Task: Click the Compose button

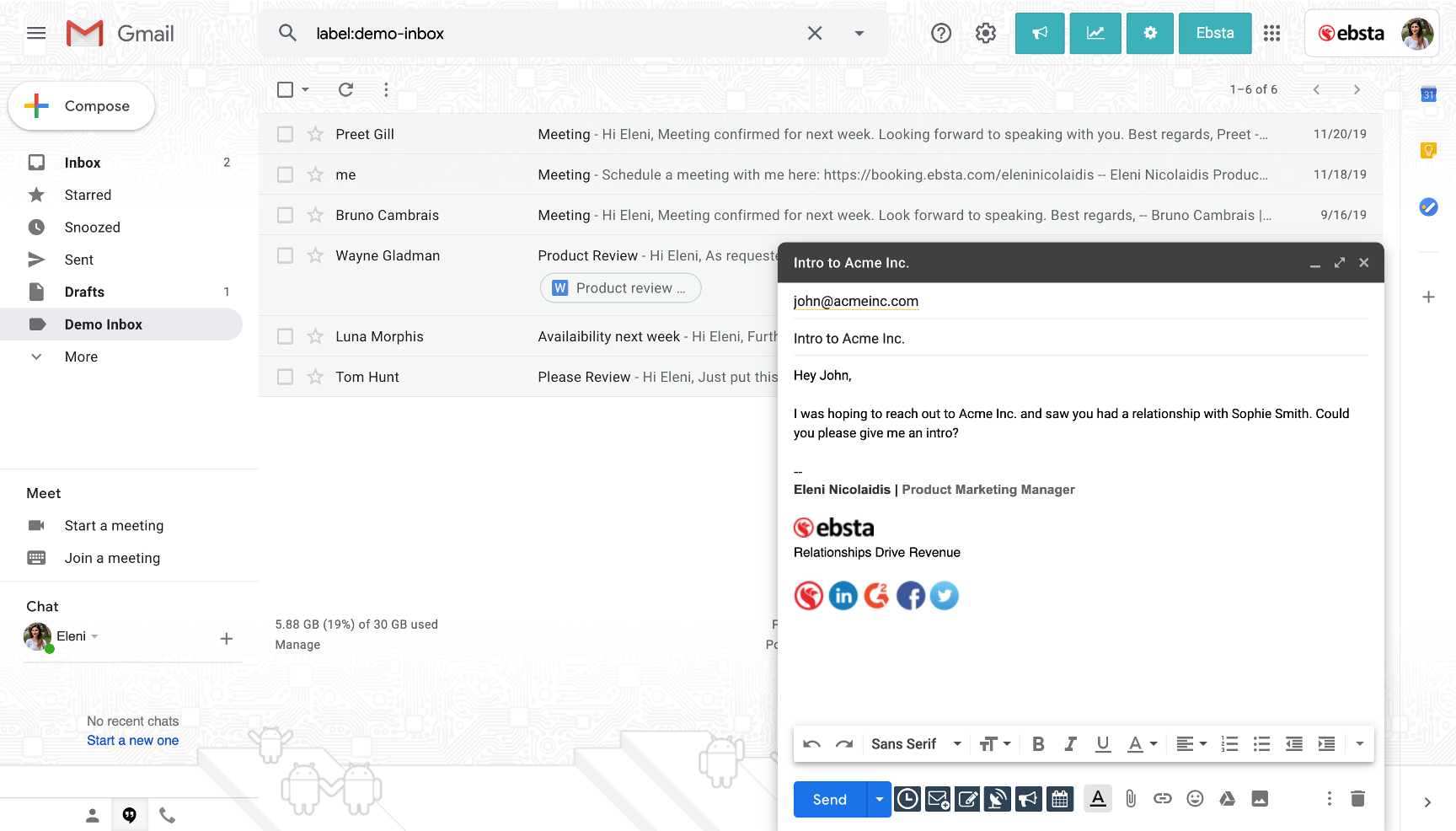Action: tap(82, 106)
